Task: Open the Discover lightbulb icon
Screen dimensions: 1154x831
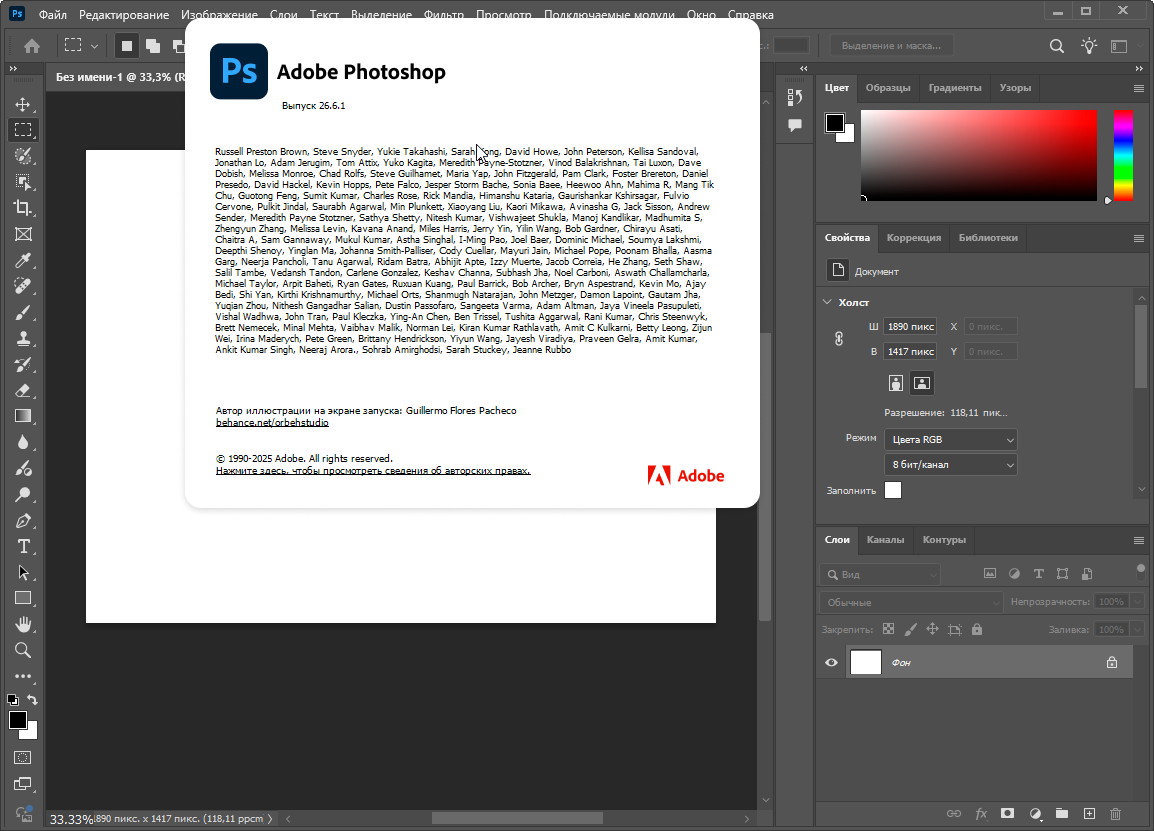Action: click(x=1088, y=46)
